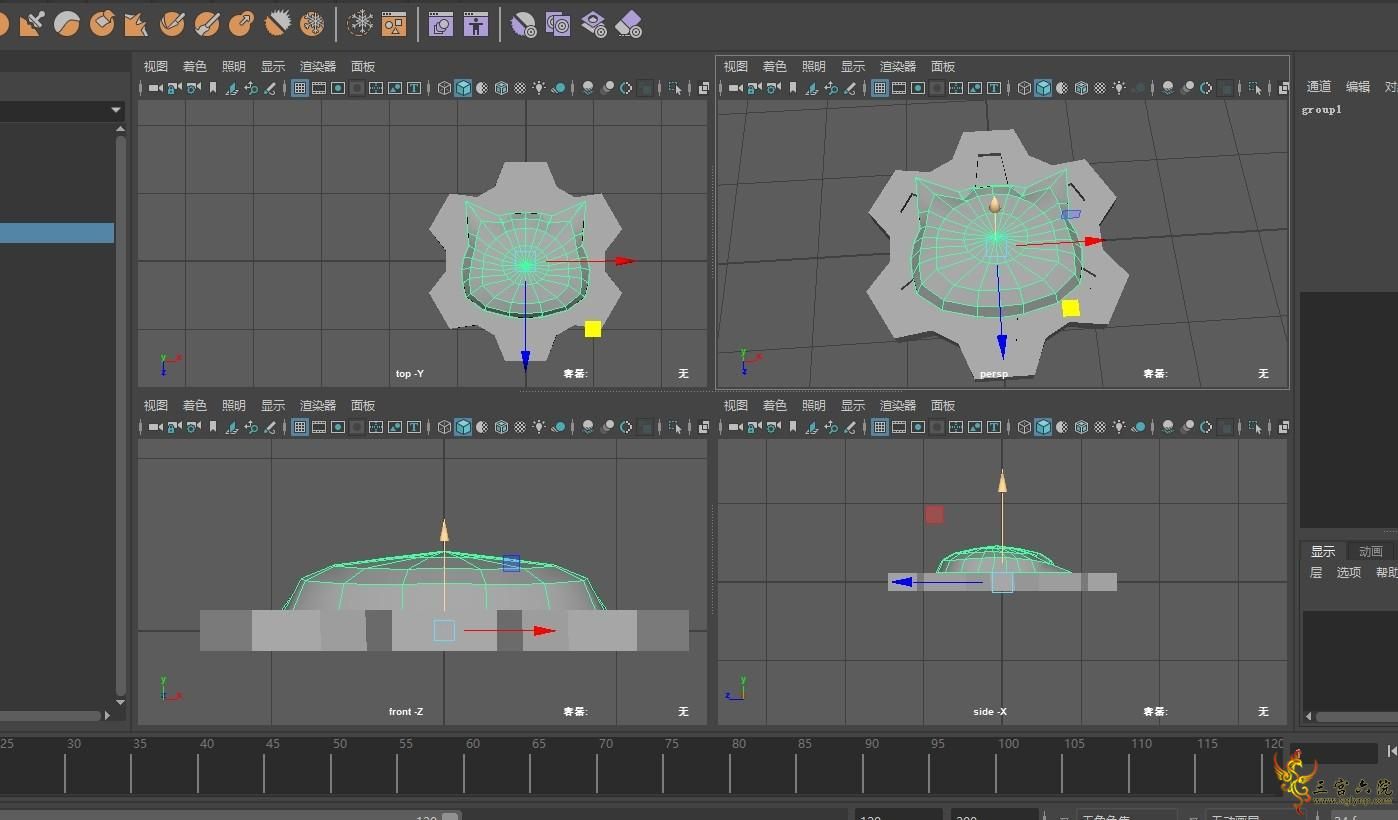1398x820 pixels.
Task: Open 显示 menu in top view panel
Action: 273,66
